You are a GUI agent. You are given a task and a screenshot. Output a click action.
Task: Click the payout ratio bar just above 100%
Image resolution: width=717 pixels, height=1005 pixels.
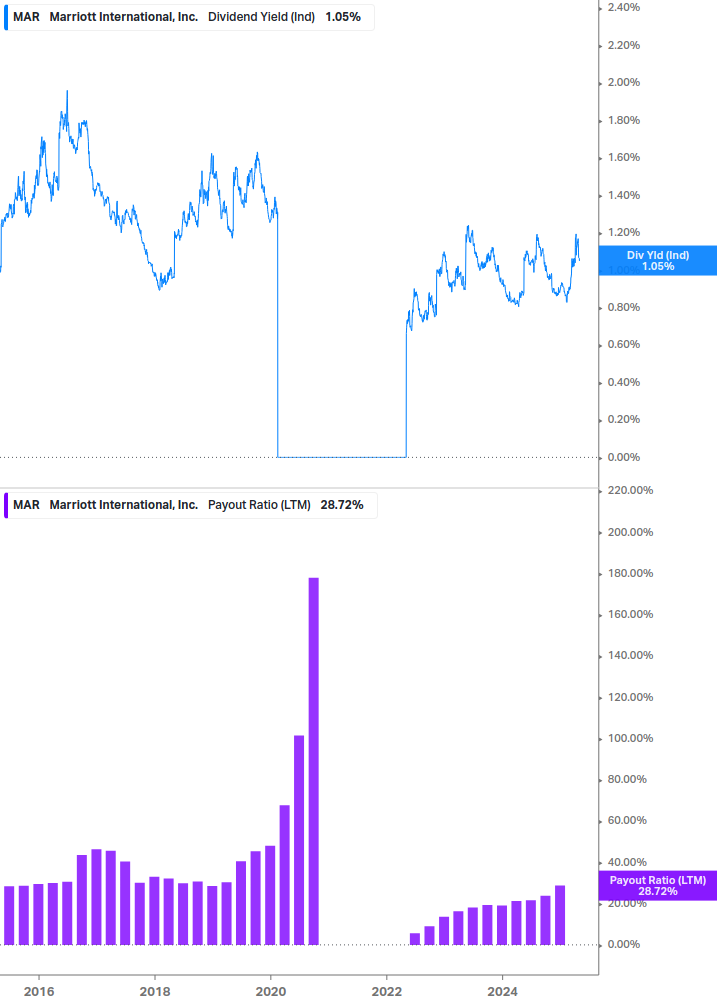point(299,840)
